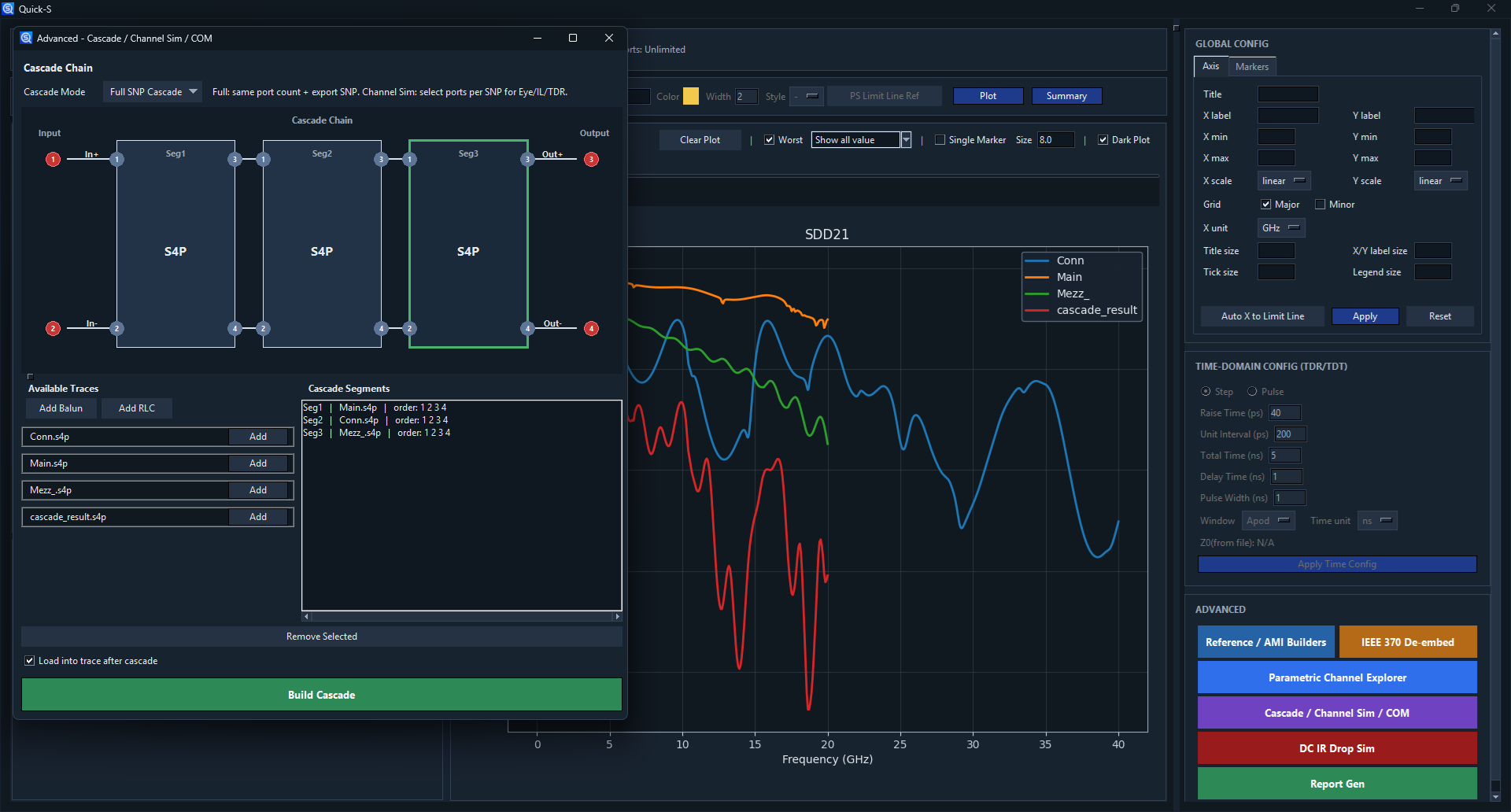
Task: Switch to the Markers tab
Action: click(x=1251, y=67)
